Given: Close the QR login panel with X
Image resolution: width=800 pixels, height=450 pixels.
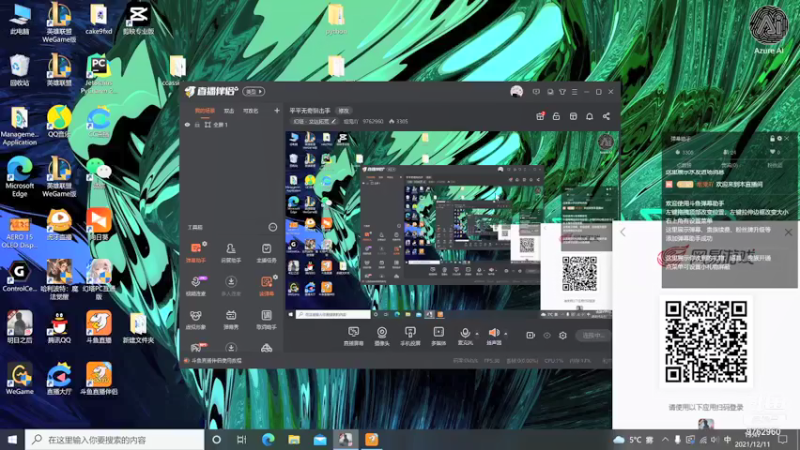Looking at the screenshot, I should point(788,232).
